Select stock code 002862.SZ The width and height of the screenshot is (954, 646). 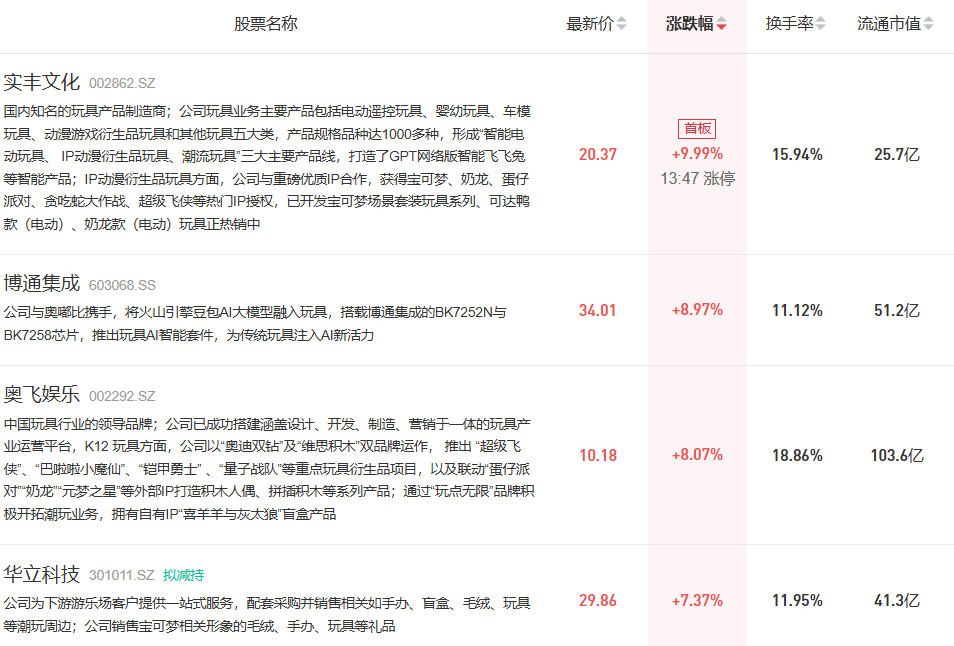(122, 83)
